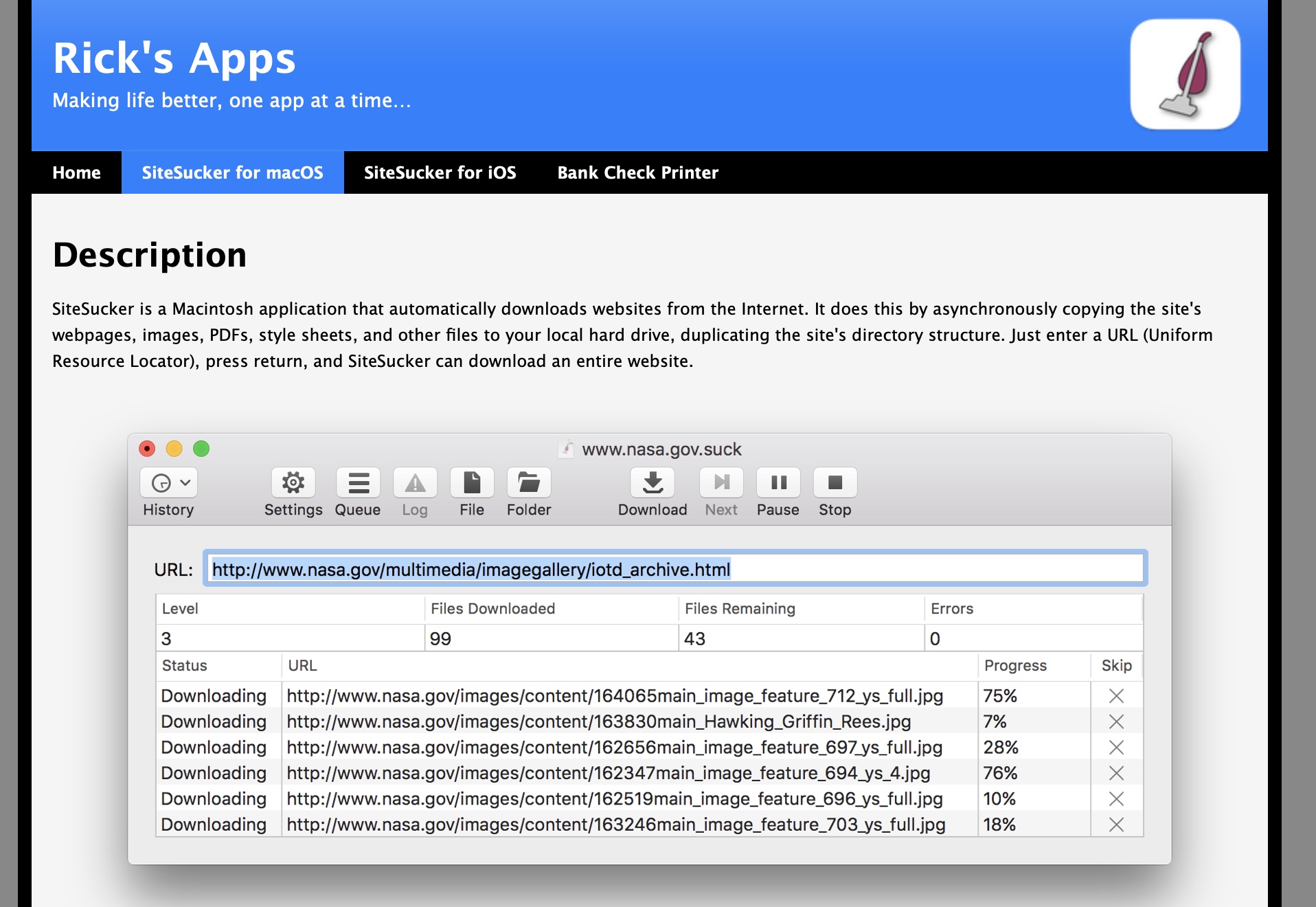
Task: Stop the download with Stop button
Action: click(835, 483)
